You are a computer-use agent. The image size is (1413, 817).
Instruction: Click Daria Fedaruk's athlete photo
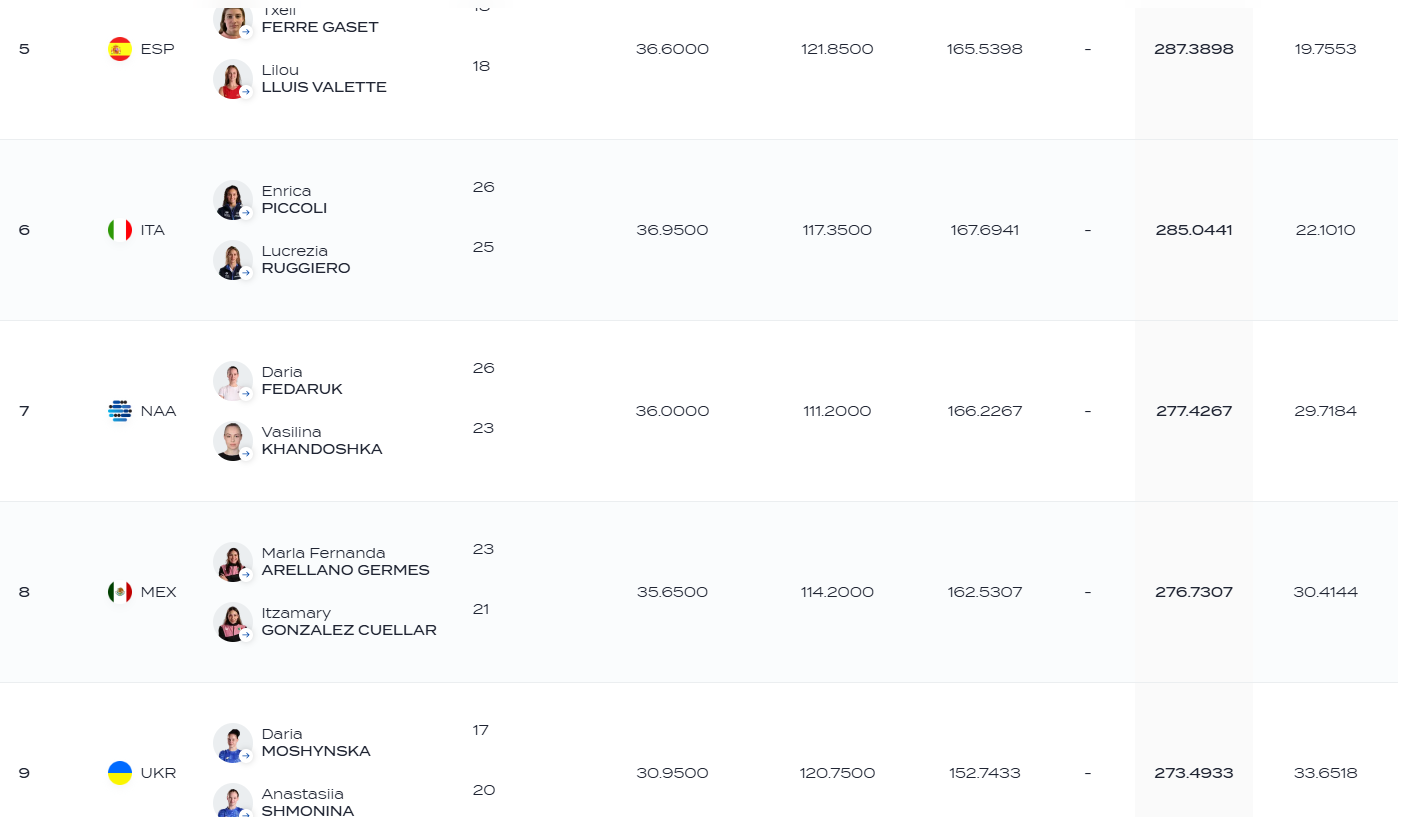tap(233, 381)
